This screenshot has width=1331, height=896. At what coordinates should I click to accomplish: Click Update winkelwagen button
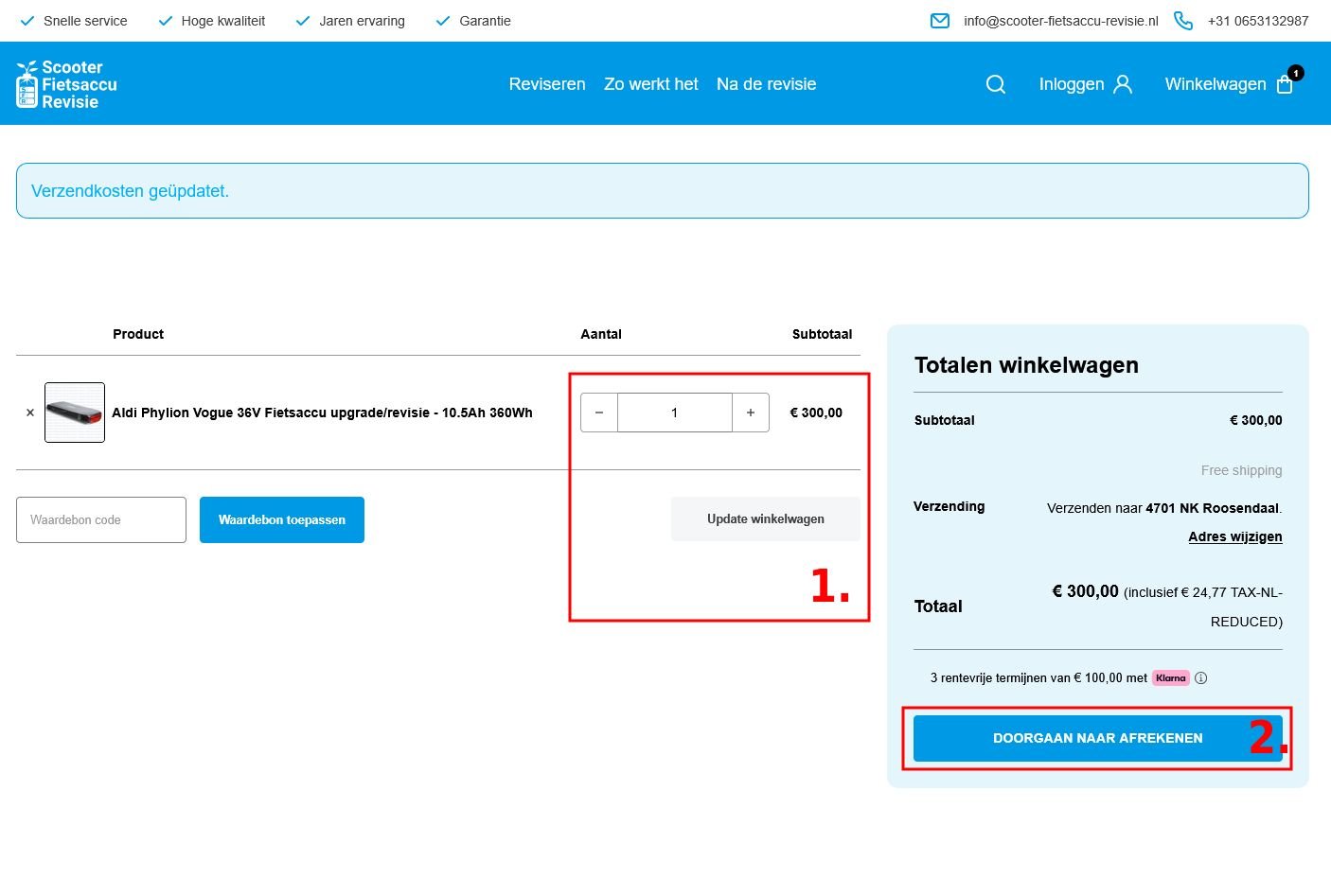[x=765, y=519]
